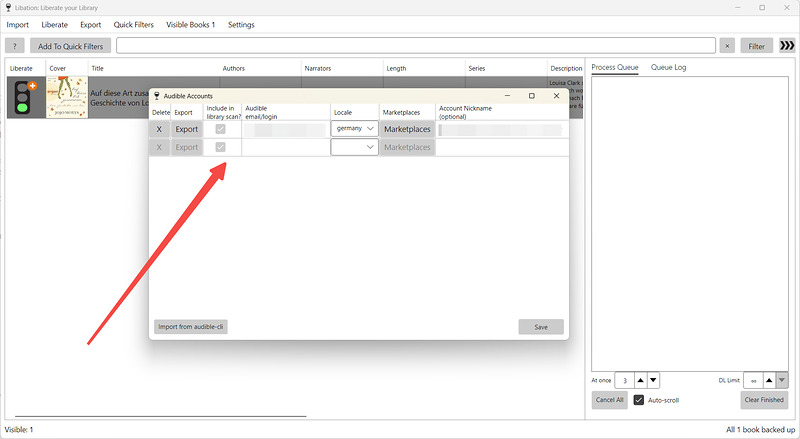Sort by the Title column header

(97, 68)
